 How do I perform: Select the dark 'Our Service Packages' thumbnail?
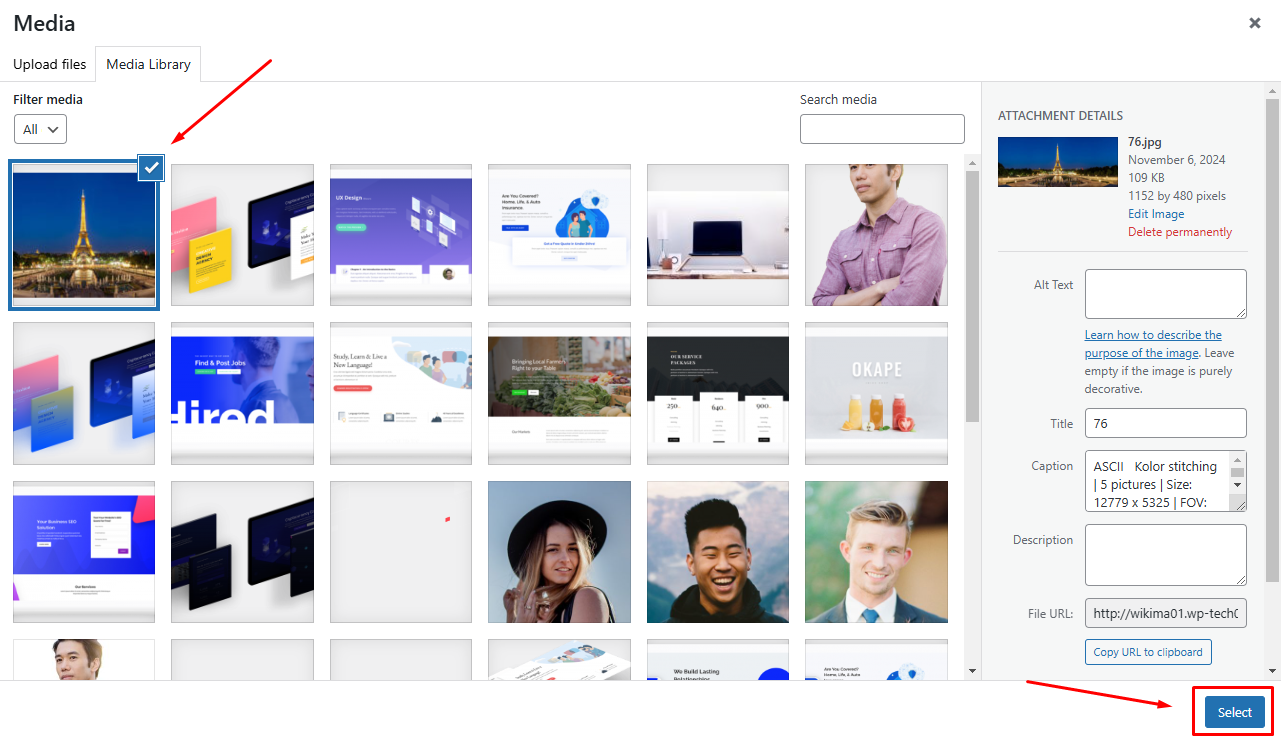click(x=718, y=393)
